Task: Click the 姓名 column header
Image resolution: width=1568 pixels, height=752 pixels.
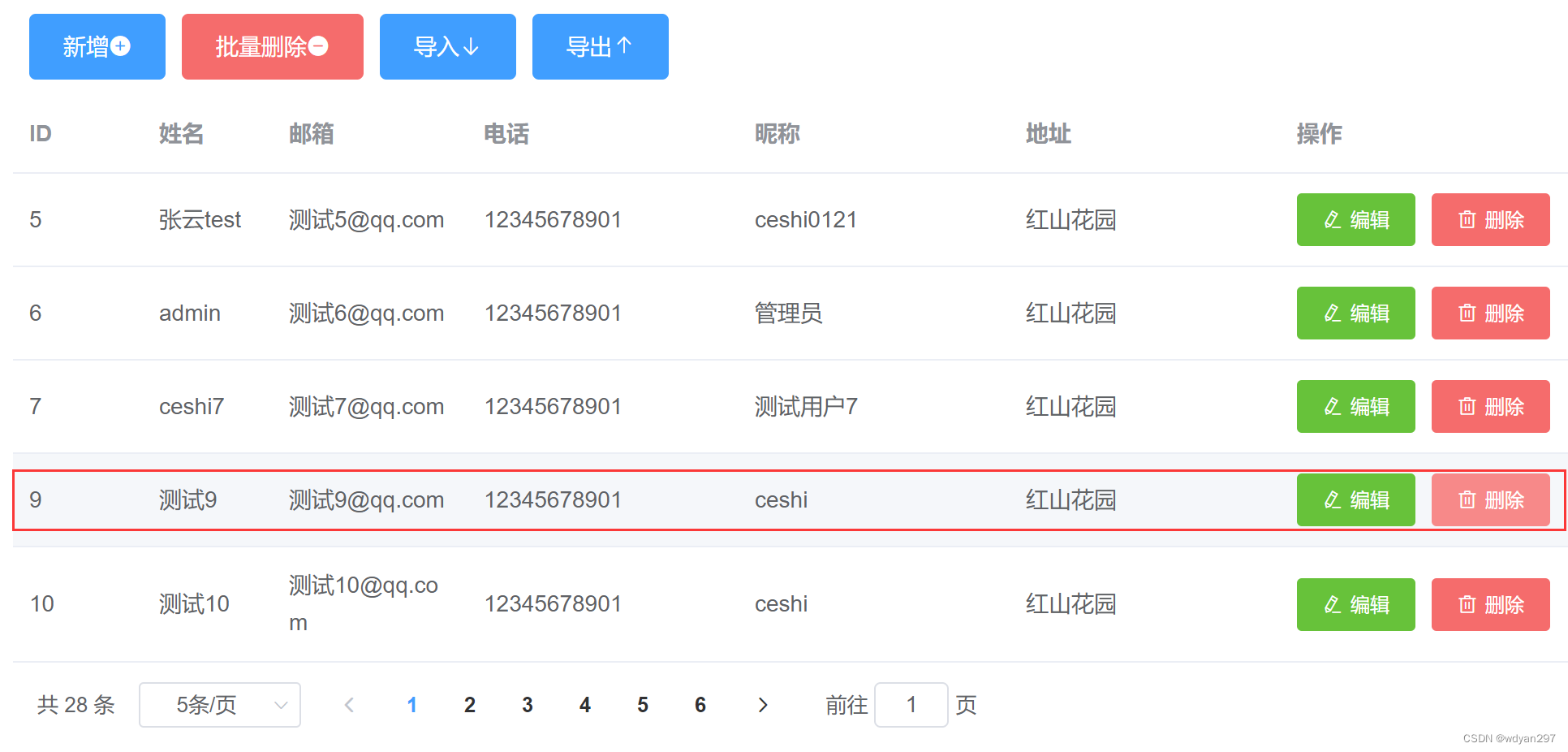Action: [x=181, y=133]
